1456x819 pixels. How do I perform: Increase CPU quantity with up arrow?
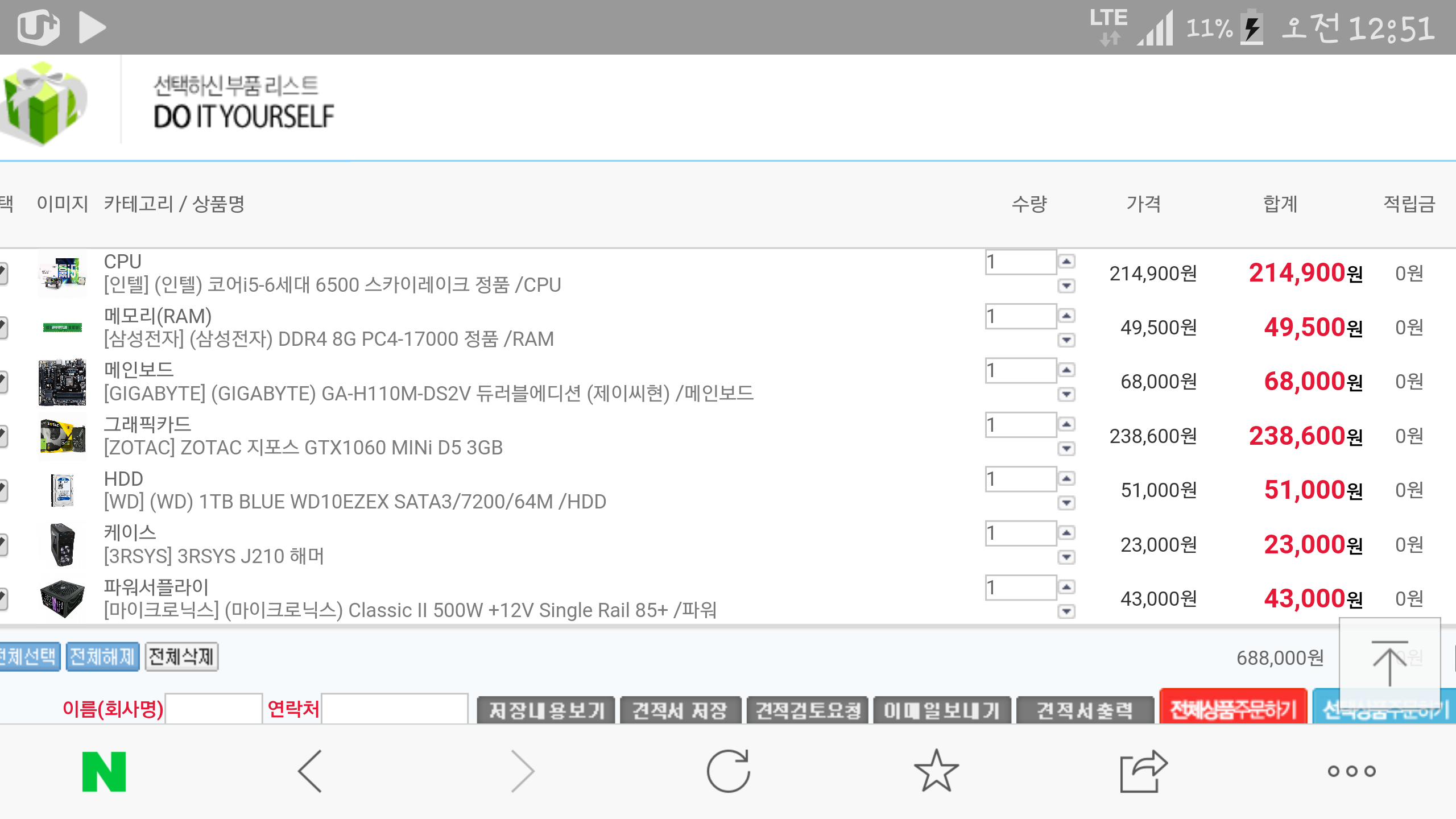tap(1066, 262)
